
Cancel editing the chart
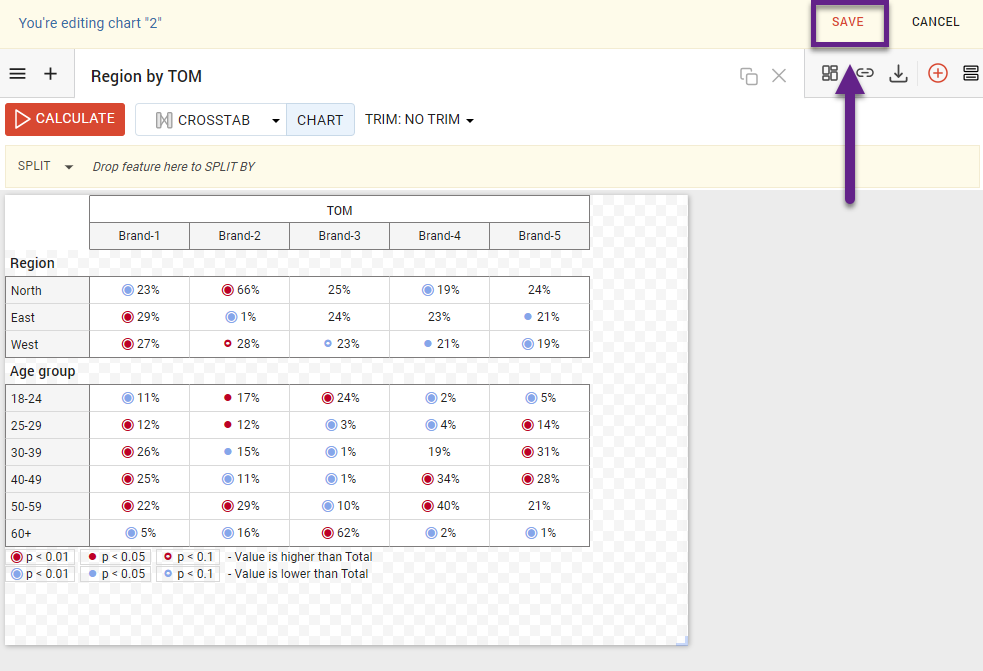pos(935,22)
